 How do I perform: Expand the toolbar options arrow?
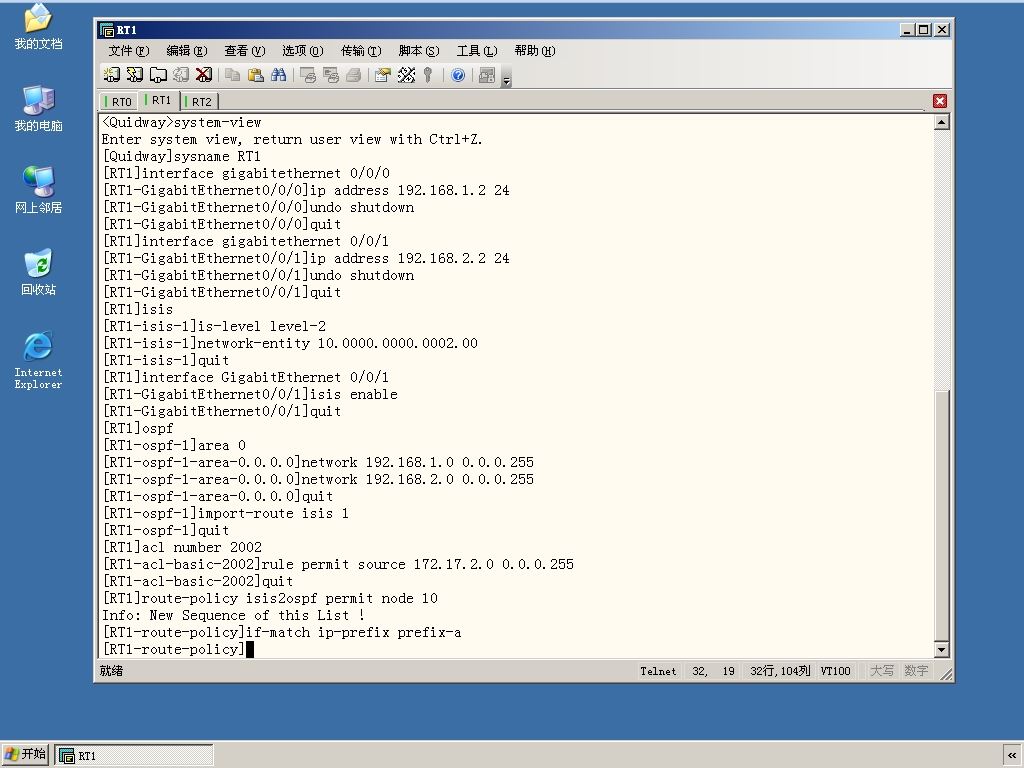click(x=507, y=78)
